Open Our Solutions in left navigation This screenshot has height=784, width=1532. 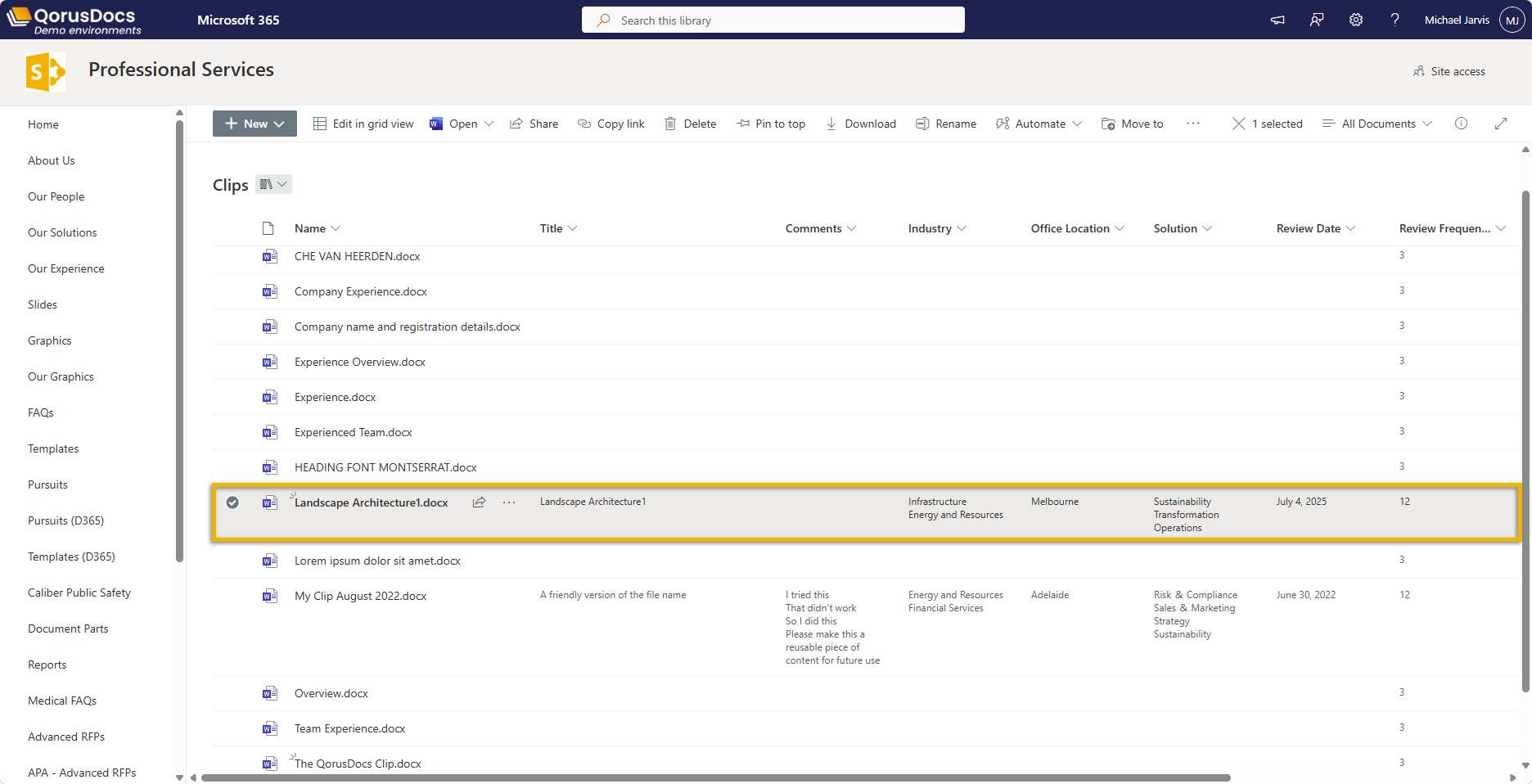point(62,232)
